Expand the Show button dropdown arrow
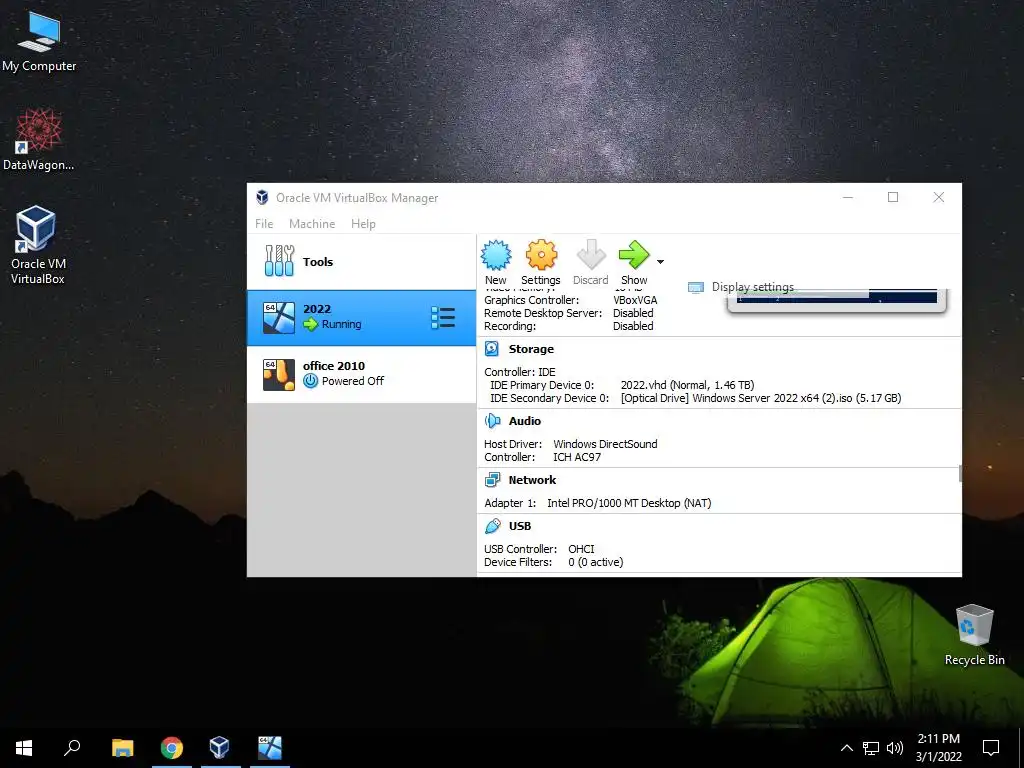The height and width of the screenshot is (768, 1024). coord(660,262)
